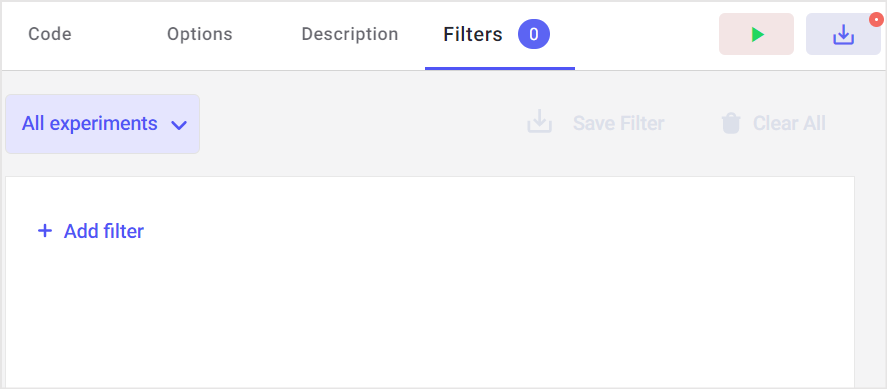Run the query with the green play icon

point(758,34)
